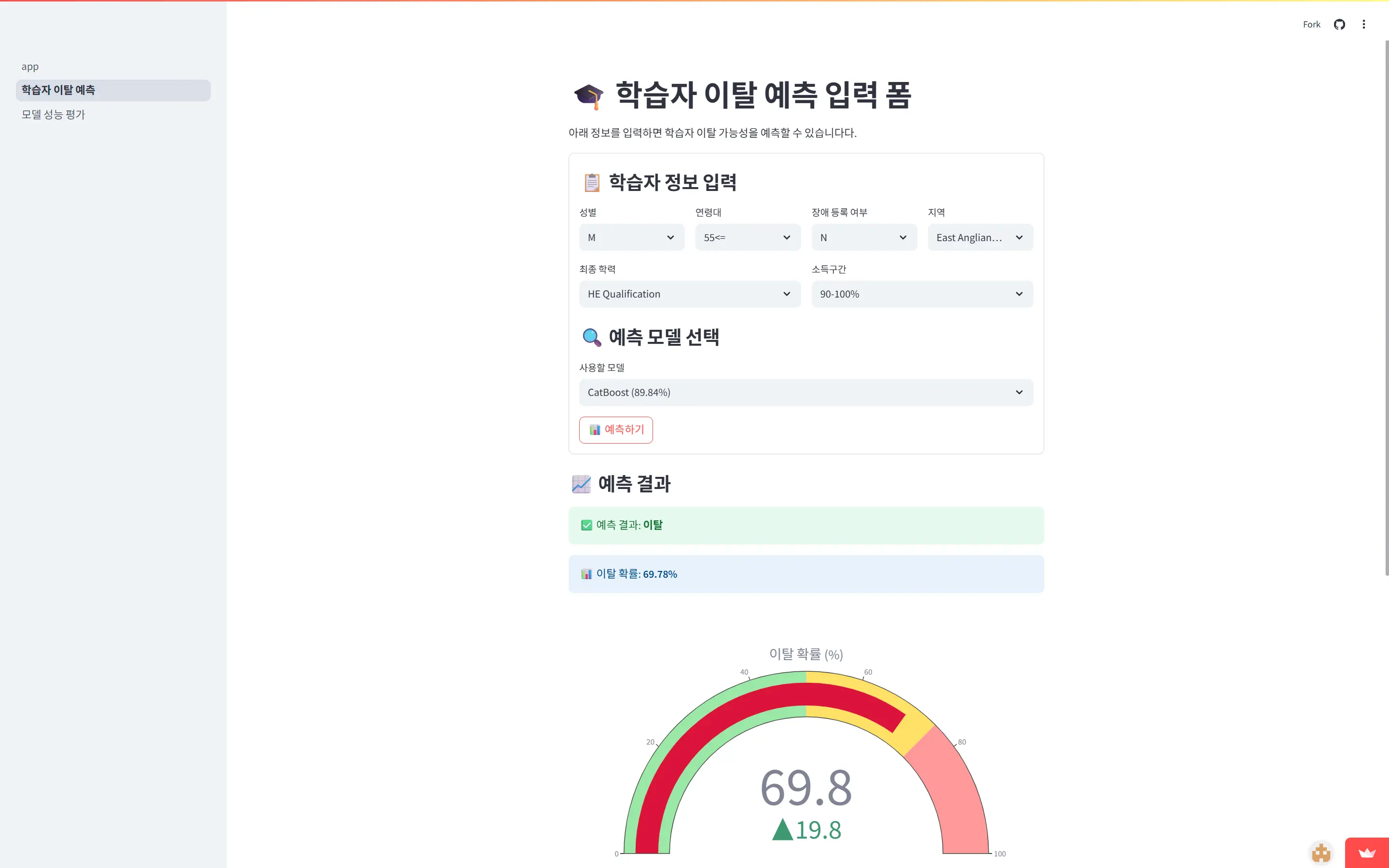Screen dimensions: 1389x868
Task: Click the creator avatar icon at bottom right
Action: [1321, 853]
